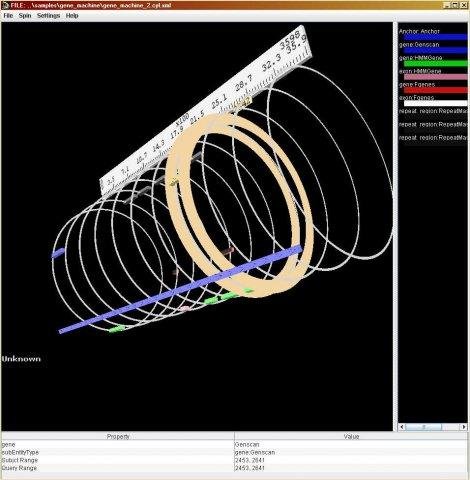Click the pink exon:HMMGene legend swatch

[435, 77]
